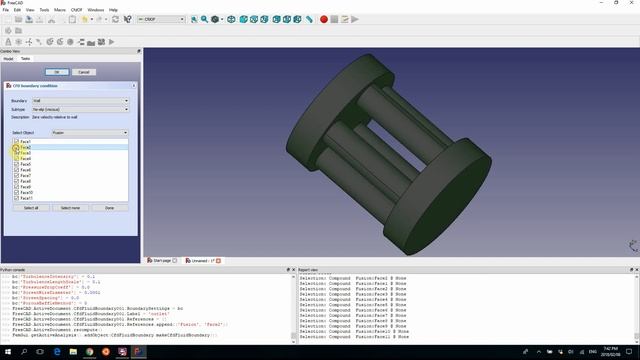Click the Stop macro recording icon
The image size is (640, 360).
click(334, 19)
